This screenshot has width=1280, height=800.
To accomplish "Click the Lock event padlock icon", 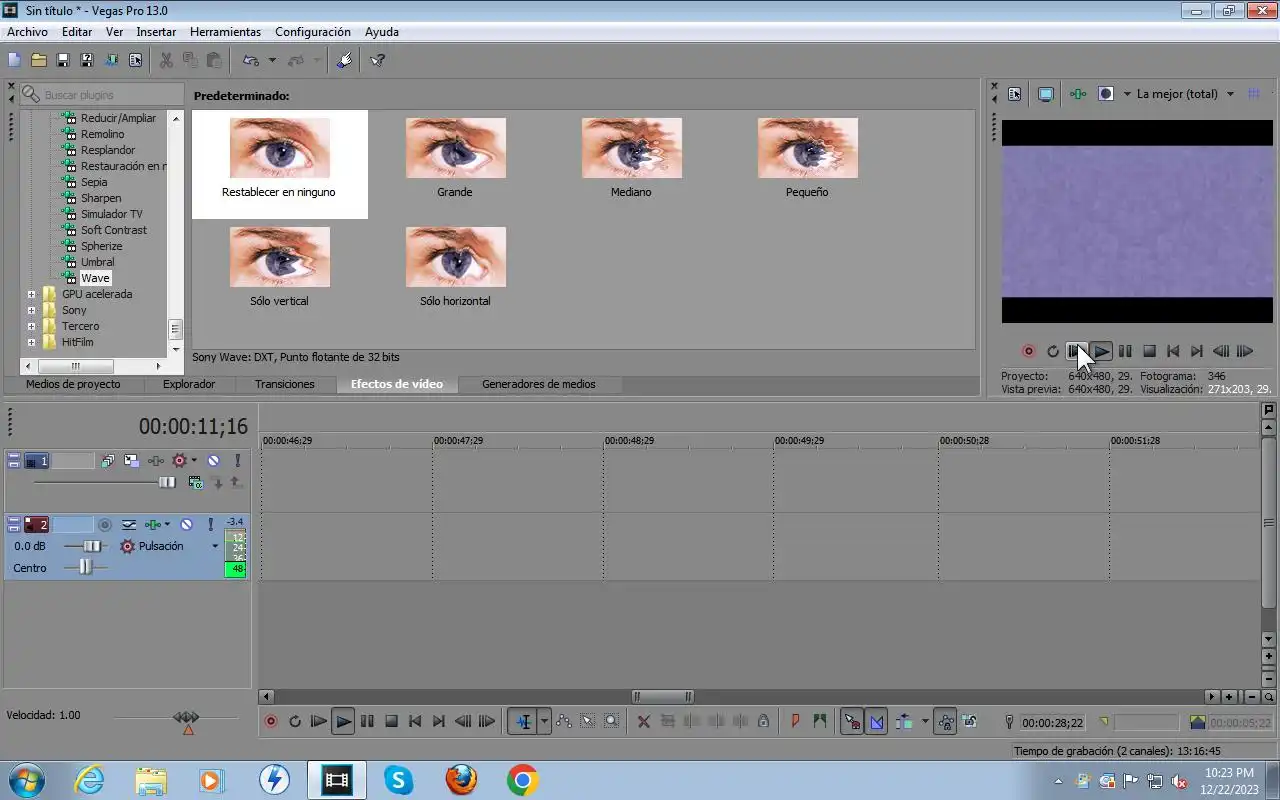I will click(763, 721).
